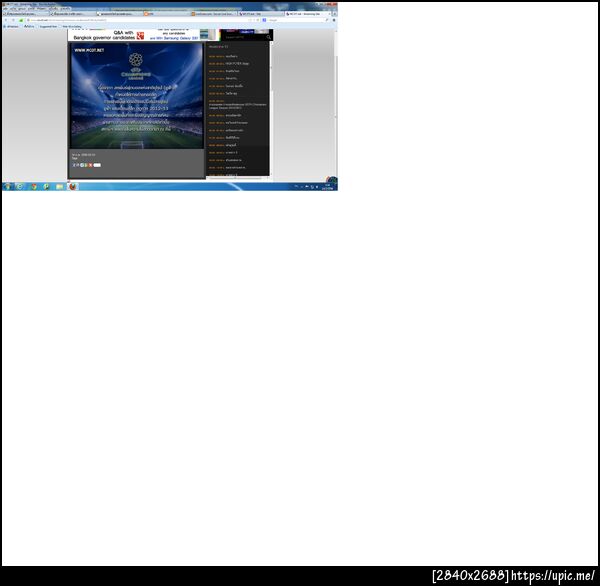The width and height of the screenshot is (600, 586).
Task: Click the programme list vertical scrollbar
Action: coord(271,107)
